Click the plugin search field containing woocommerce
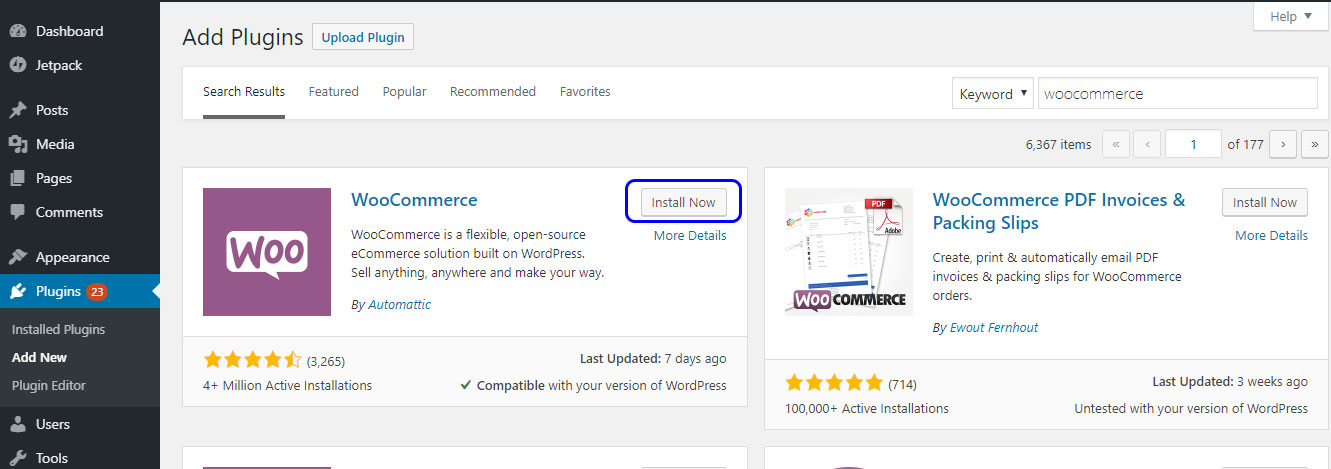This screenshot has width=1331, height=469. (1178, 93)
